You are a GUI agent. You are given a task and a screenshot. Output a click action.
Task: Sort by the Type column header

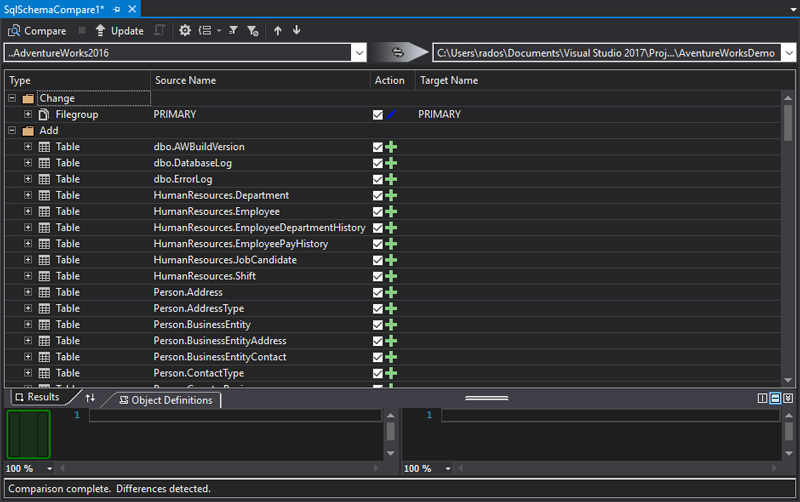pyautogui.click(x=78, y=80)
